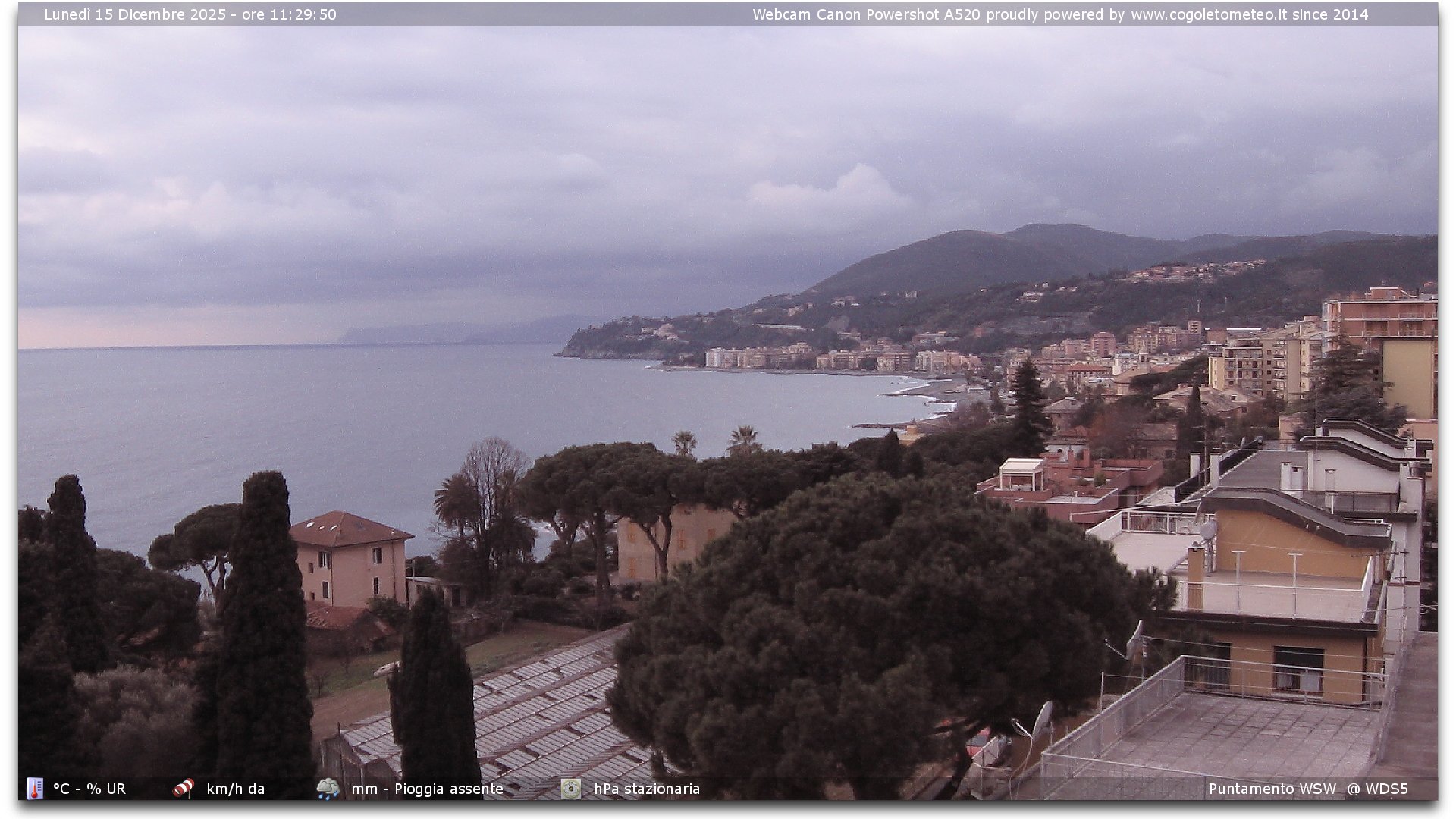Select the '°C - % UR' humidity label

[x=89, y=789]
